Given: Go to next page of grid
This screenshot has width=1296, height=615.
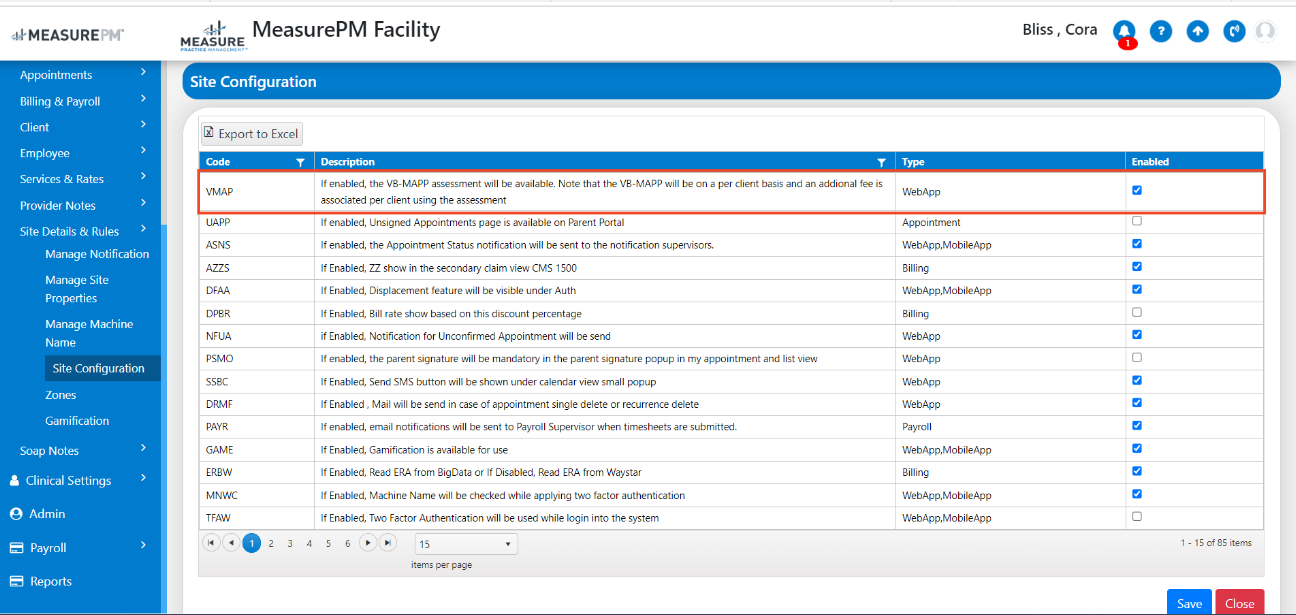Looking at the screenshot, I should coord(368,543).
